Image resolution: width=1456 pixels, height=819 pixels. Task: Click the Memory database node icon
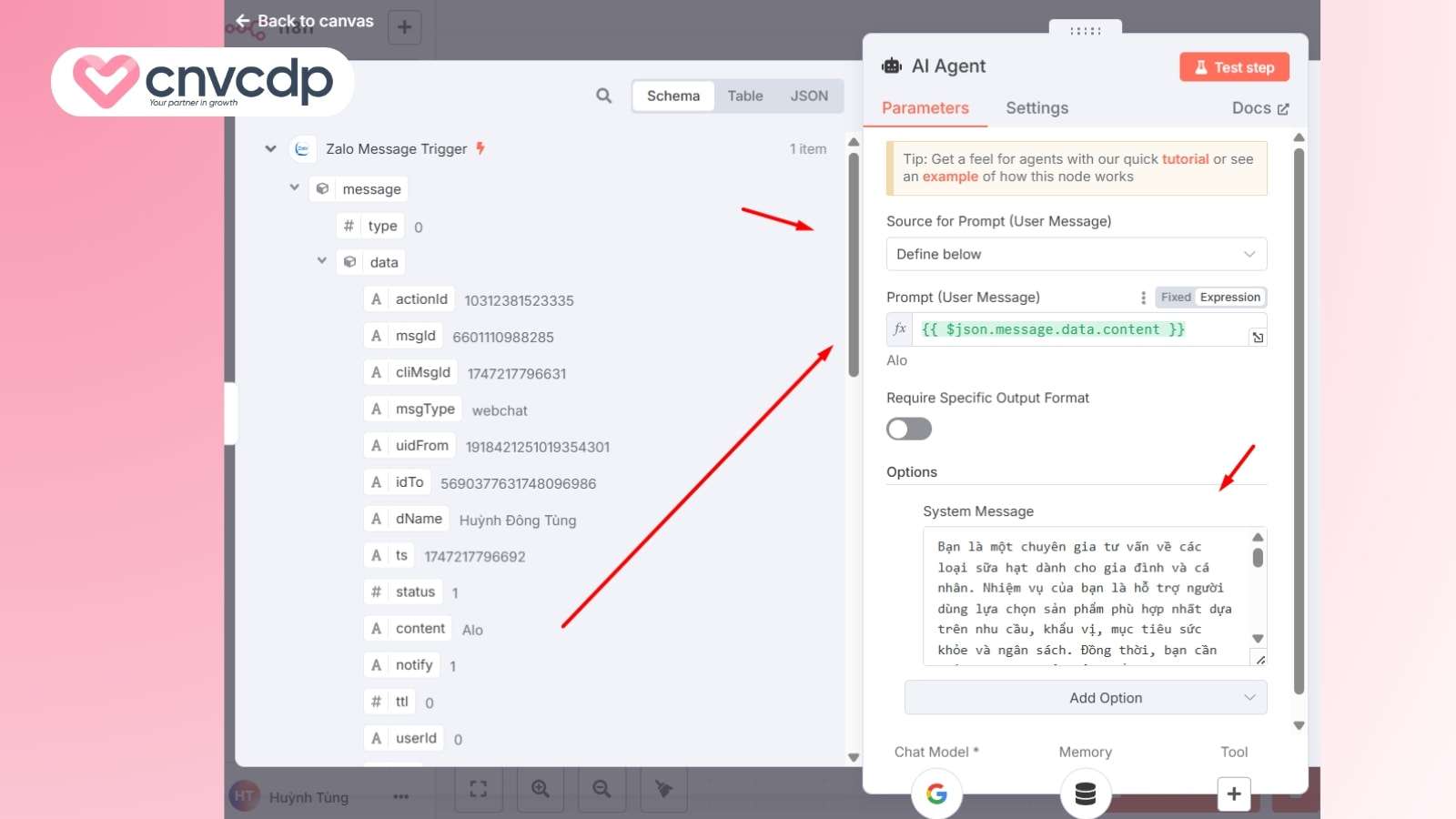pos(1085,794)
